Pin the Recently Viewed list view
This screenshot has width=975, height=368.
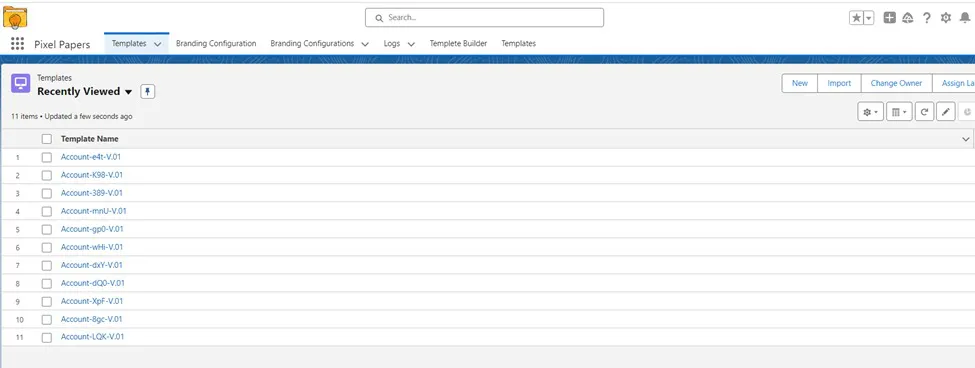[147, 91]
